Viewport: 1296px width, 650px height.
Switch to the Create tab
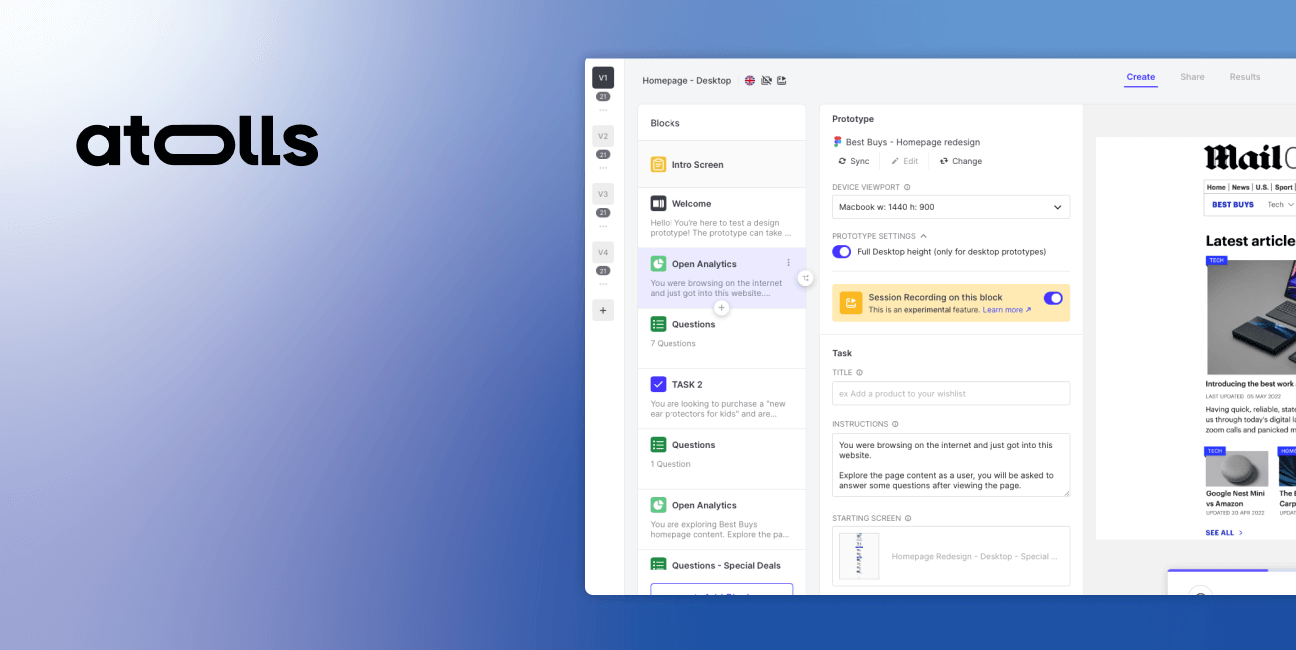point(1140,77)
